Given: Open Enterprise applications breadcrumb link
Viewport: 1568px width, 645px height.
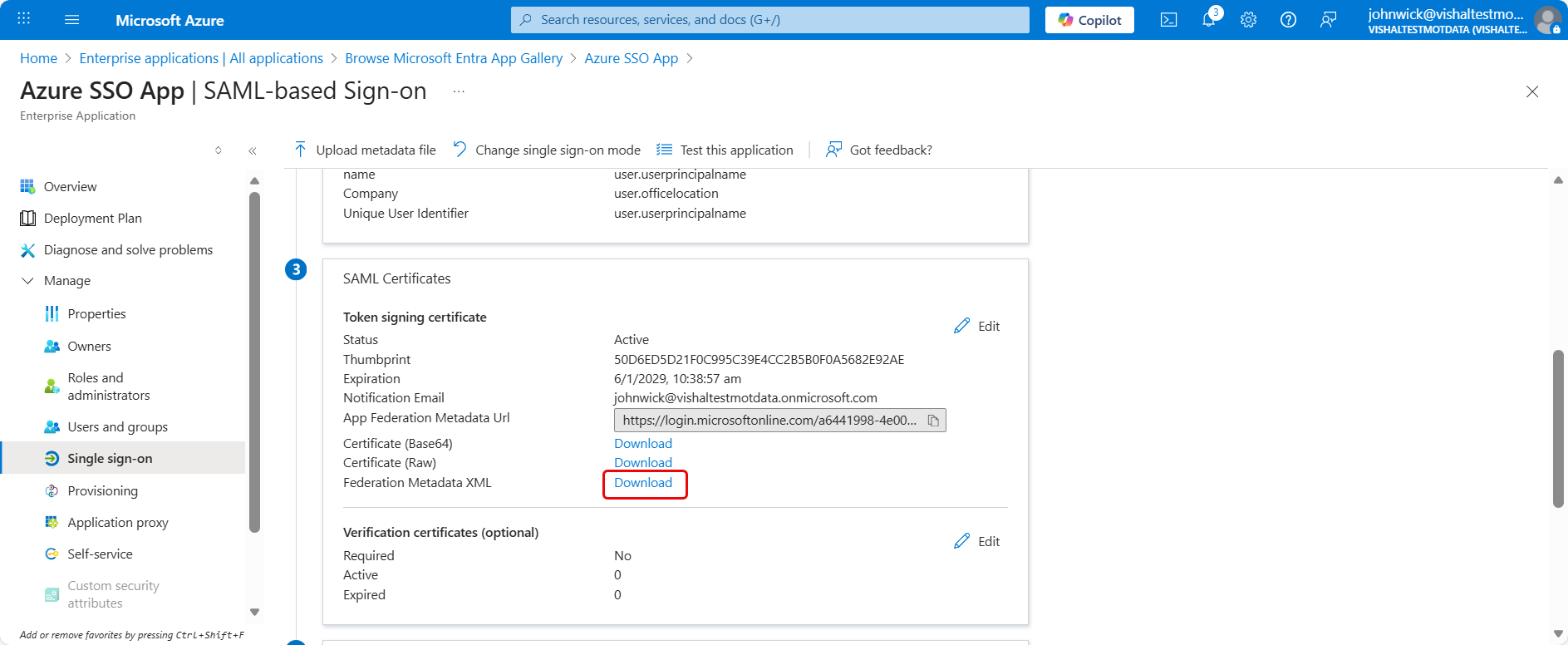Looking at the screenshot, I should (x=201, y=58).
